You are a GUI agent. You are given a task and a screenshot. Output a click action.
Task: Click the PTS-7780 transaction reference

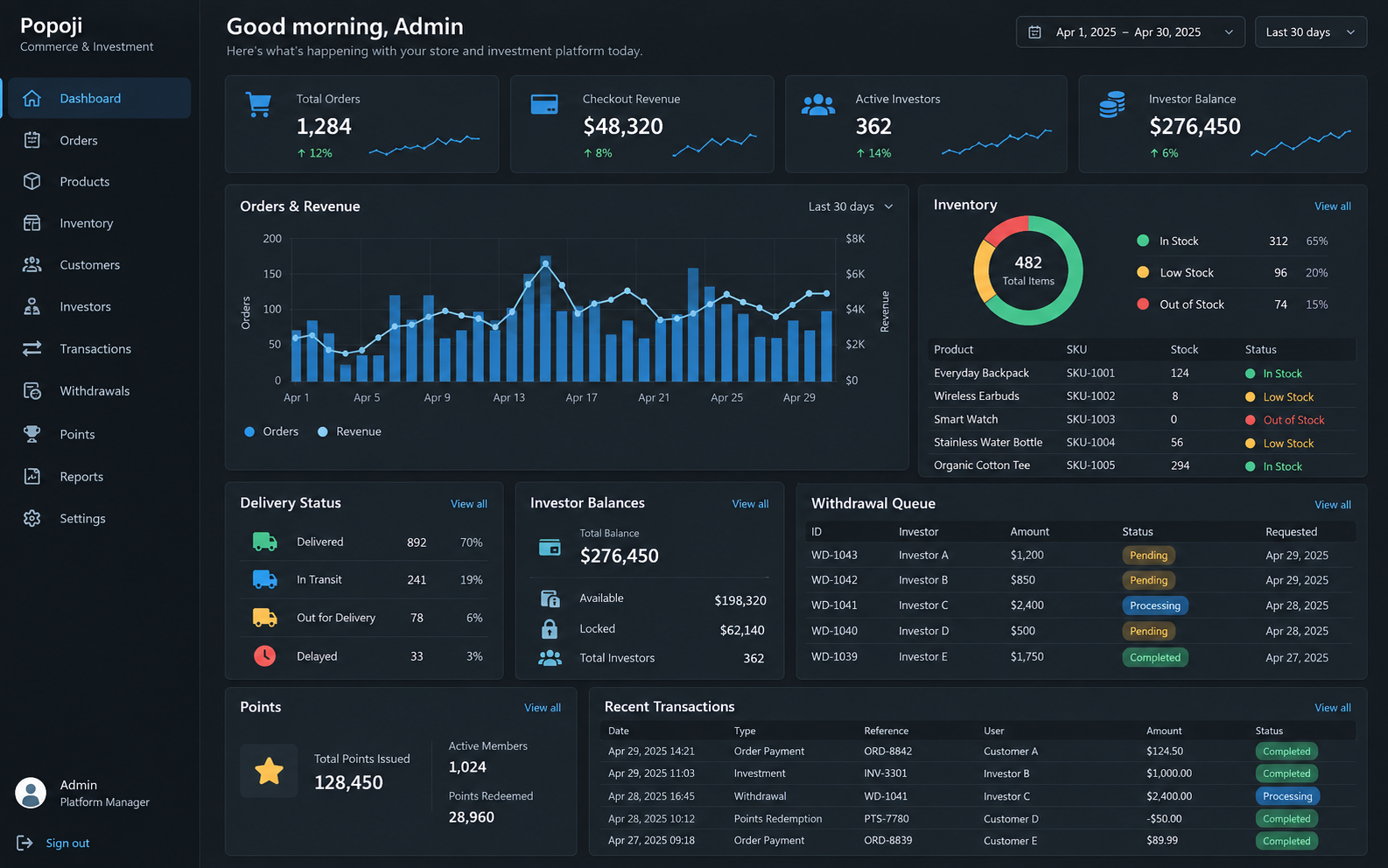pyautogui.click(x=887, y=819)
